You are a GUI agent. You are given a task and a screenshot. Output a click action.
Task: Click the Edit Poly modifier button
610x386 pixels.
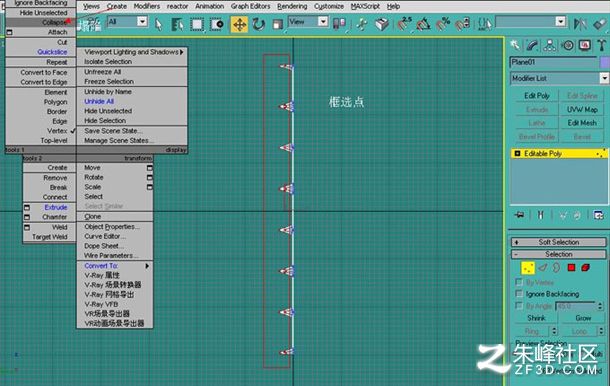click(536, 96)
